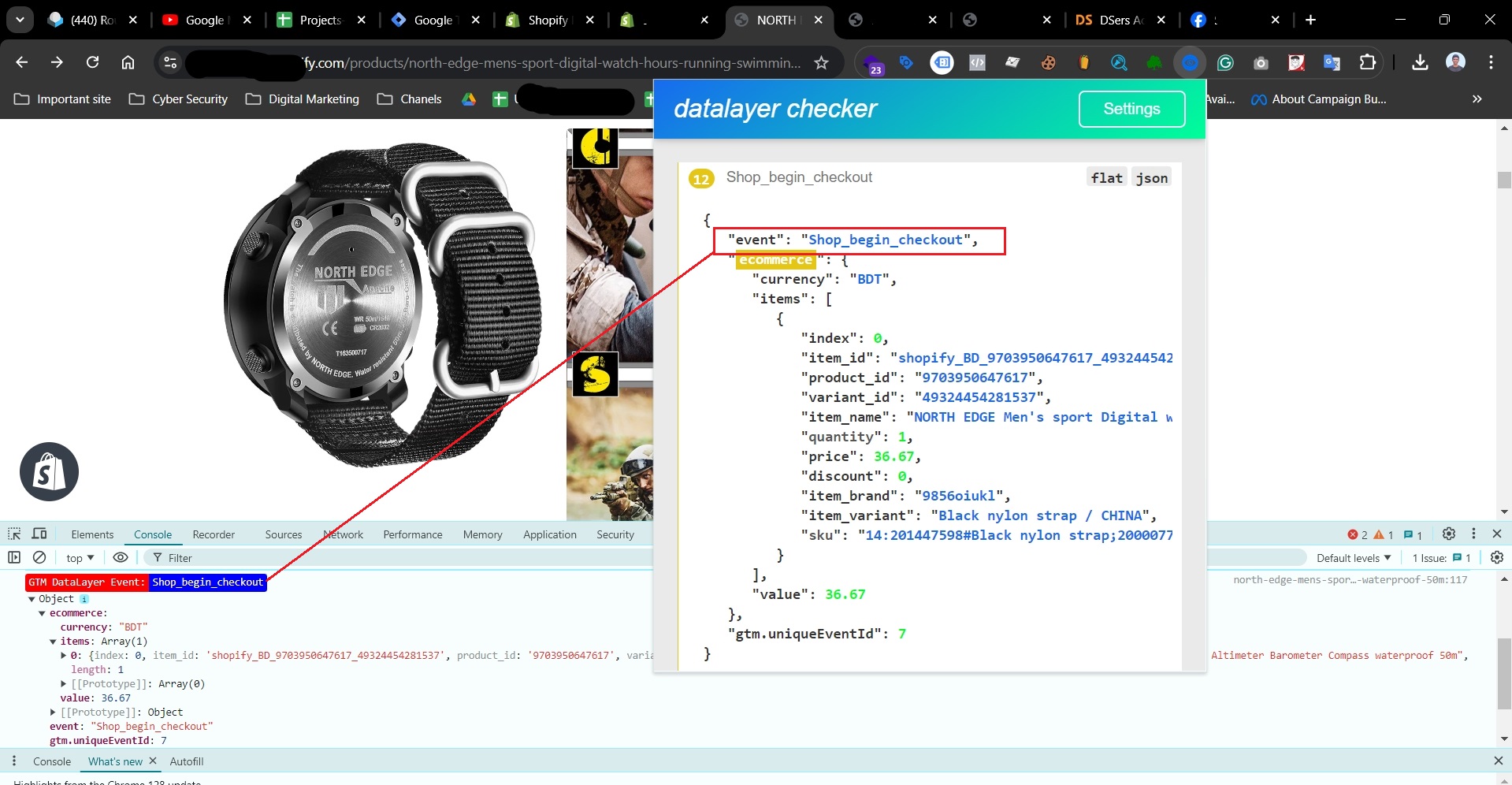Screen dimensions: 1512x785
Task: Open the green tree extension icon
Action: click(x=1154, y=62)
